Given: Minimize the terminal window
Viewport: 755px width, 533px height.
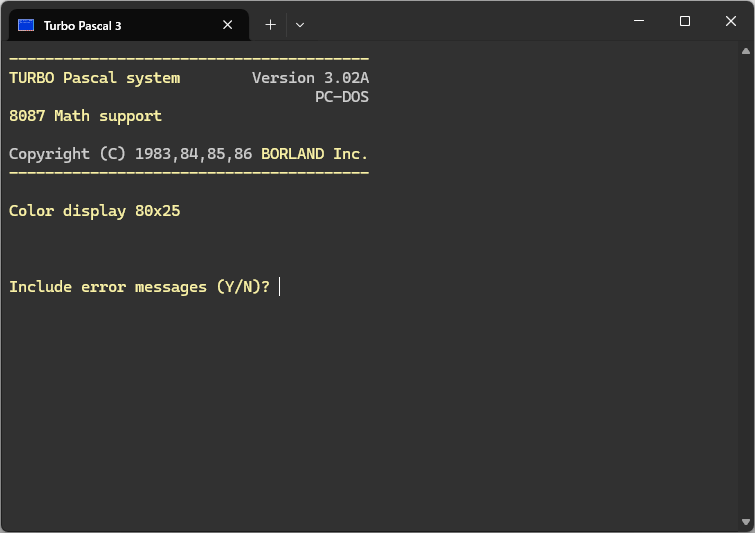Looking at the screenshot, I should [x=639, y=21].
